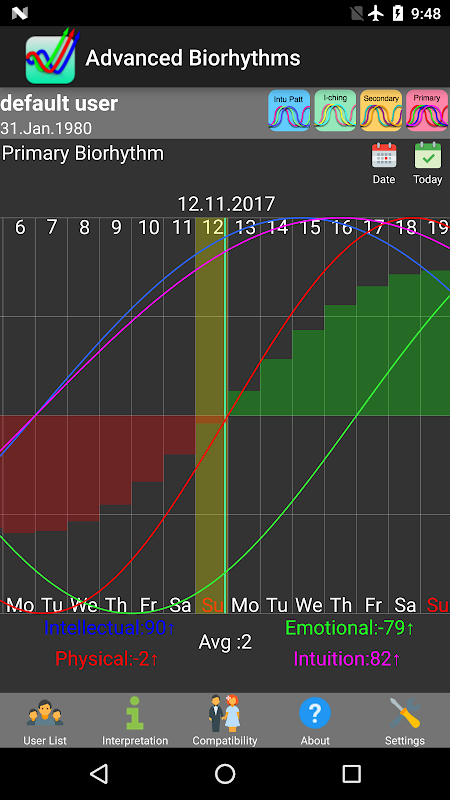
Task: Select the Primary biorhythm chart icon
Action: 427,111
